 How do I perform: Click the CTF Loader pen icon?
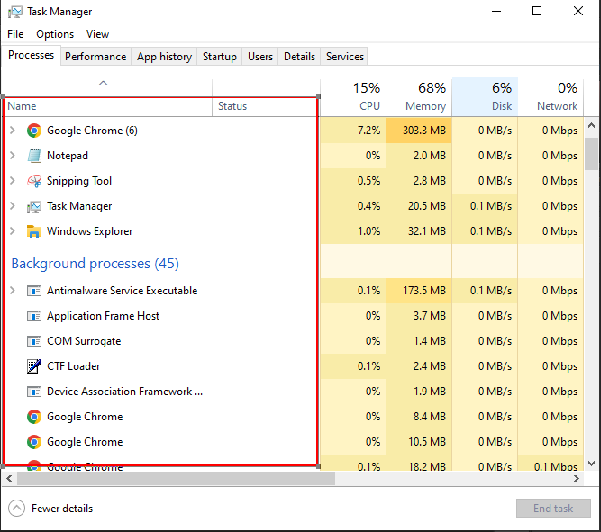[34, 366]
